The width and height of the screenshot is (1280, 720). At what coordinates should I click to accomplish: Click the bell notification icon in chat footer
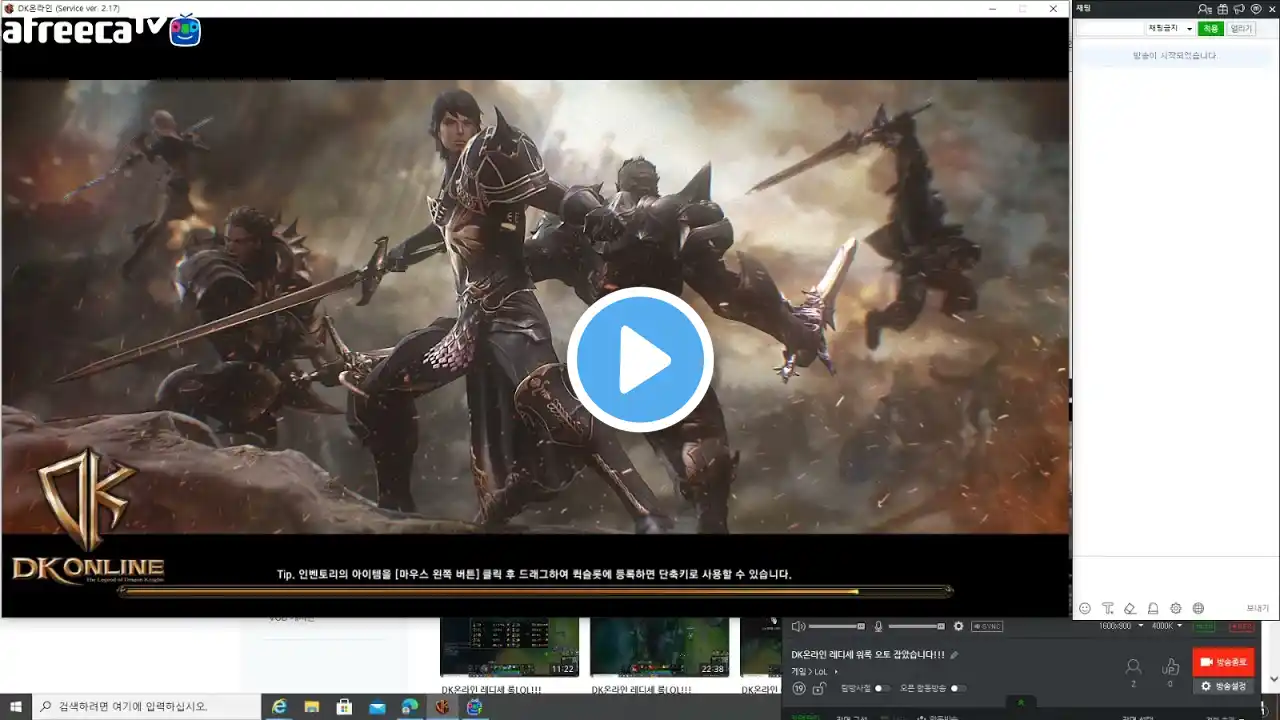[1153, 608]
